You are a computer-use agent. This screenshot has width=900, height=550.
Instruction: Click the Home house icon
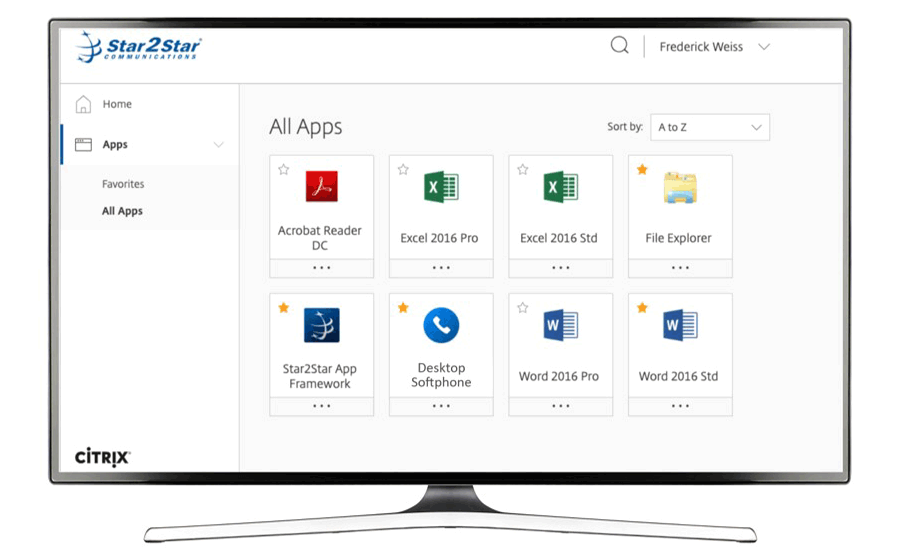[83, 104]
